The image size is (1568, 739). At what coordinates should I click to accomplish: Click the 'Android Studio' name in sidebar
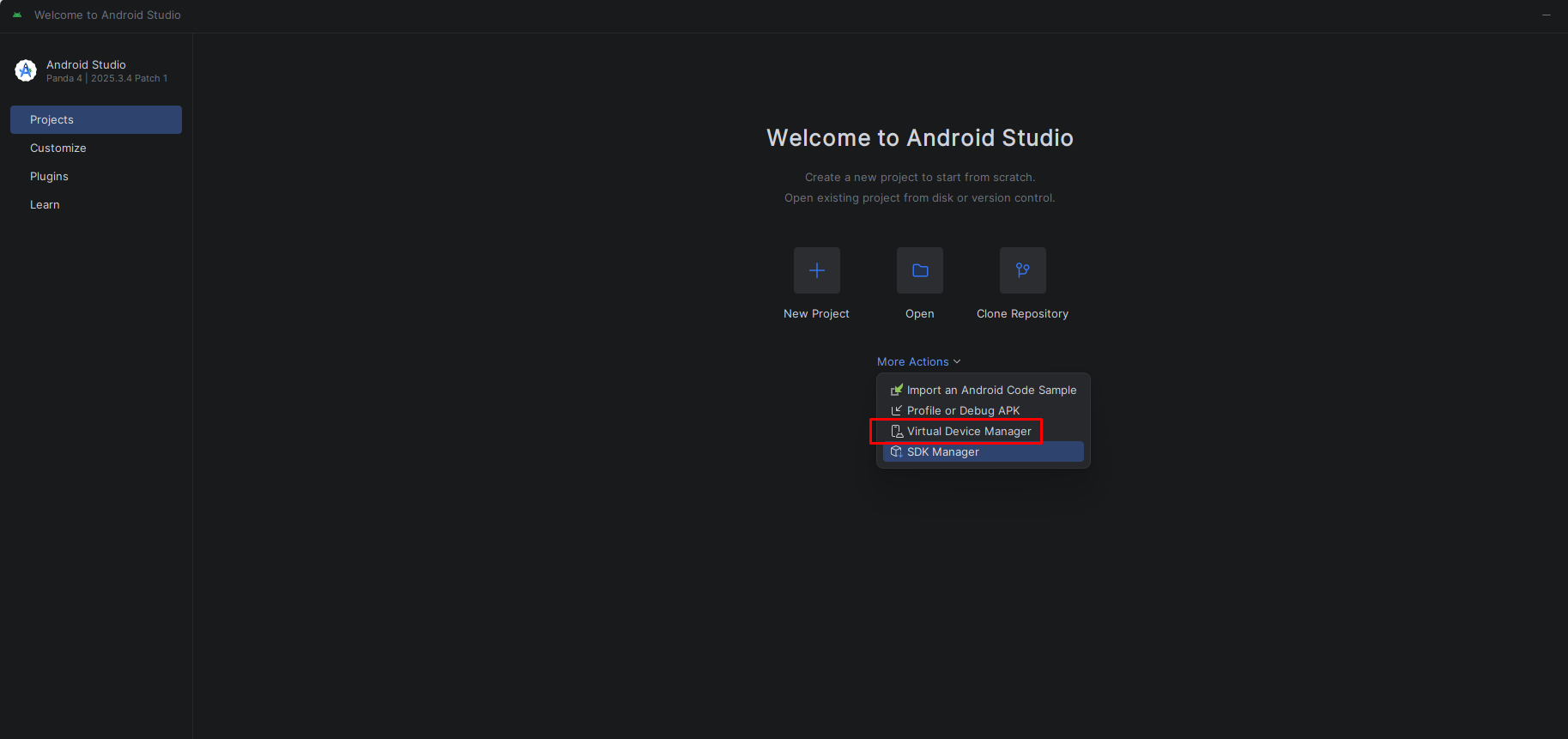point(86,64)
